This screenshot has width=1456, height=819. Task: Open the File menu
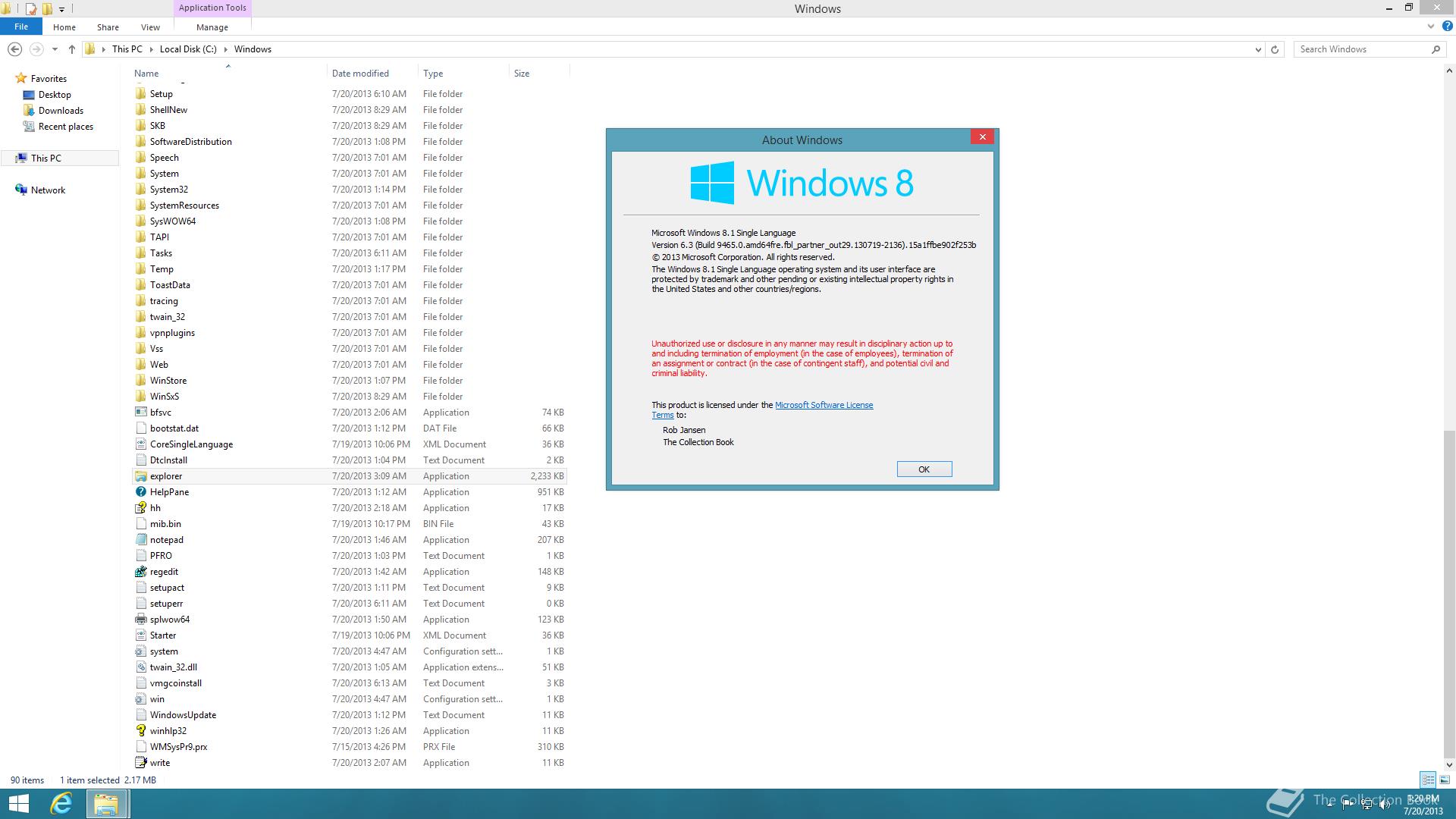tap(21, 27)
